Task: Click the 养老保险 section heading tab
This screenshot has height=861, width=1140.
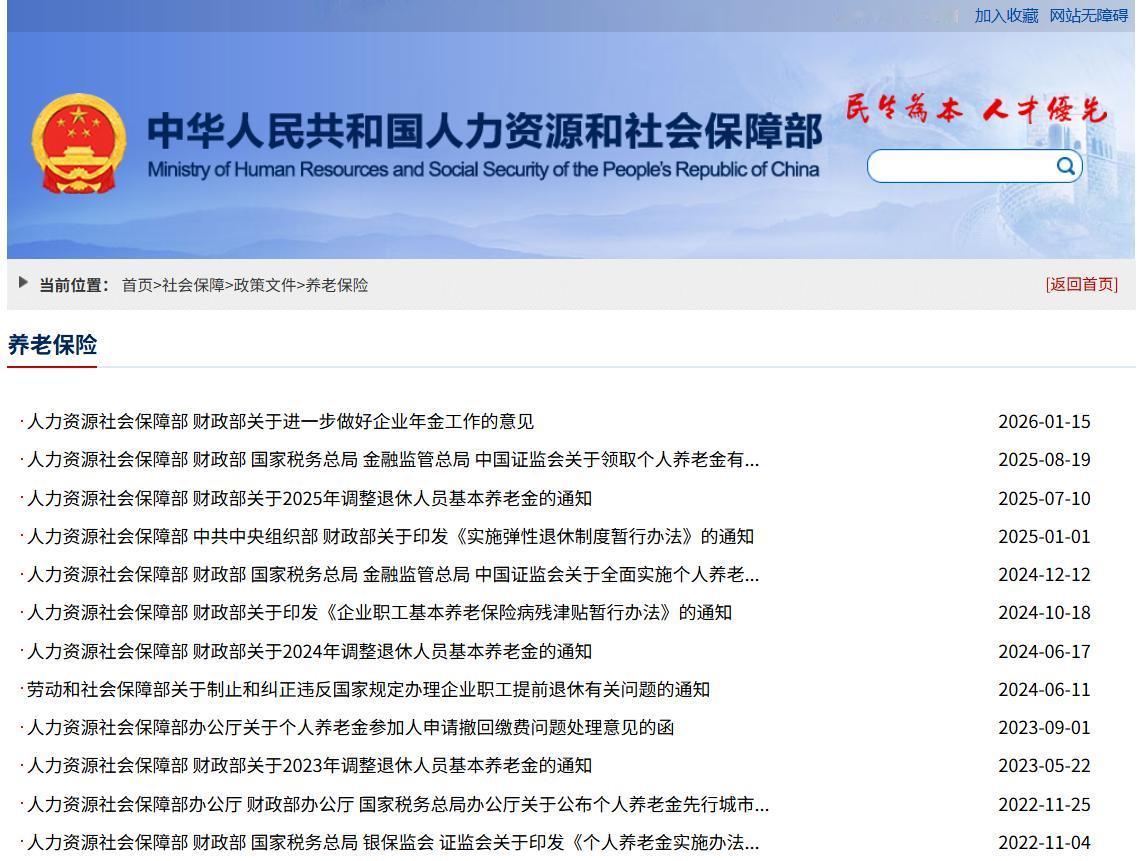Action: (x=52, y=345)
